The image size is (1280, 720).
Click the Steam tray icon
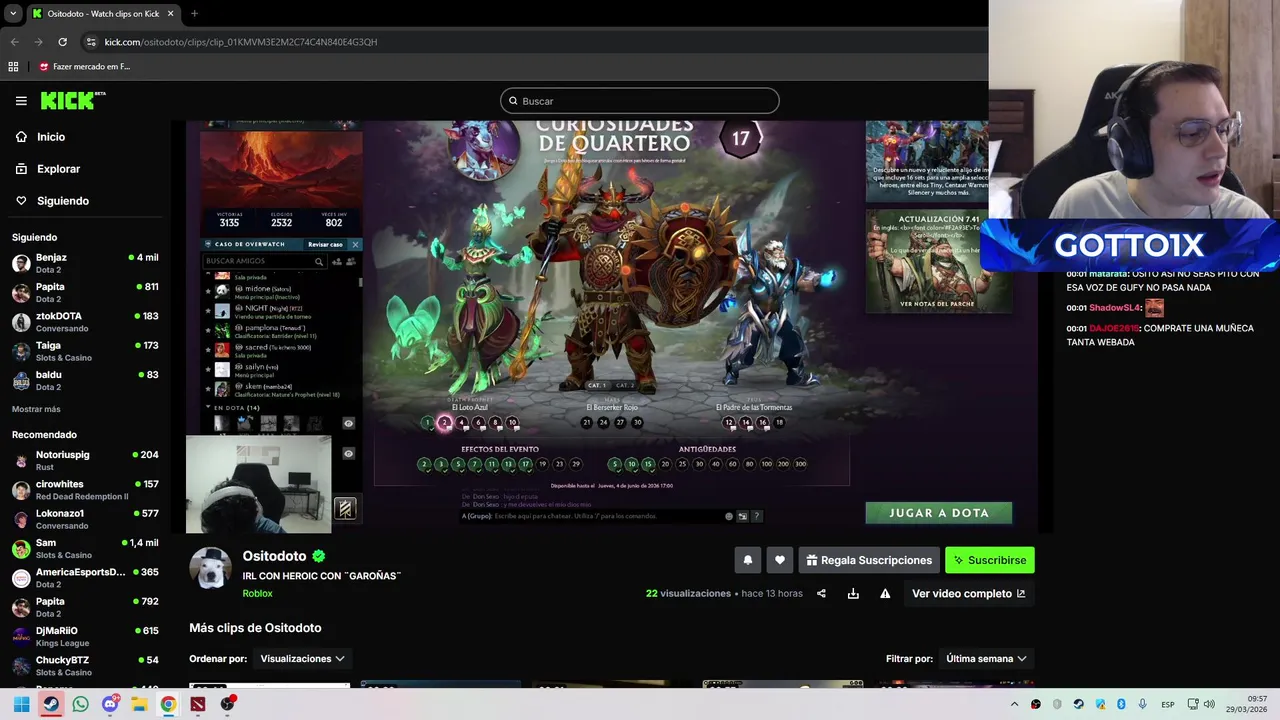(1078, 704)
